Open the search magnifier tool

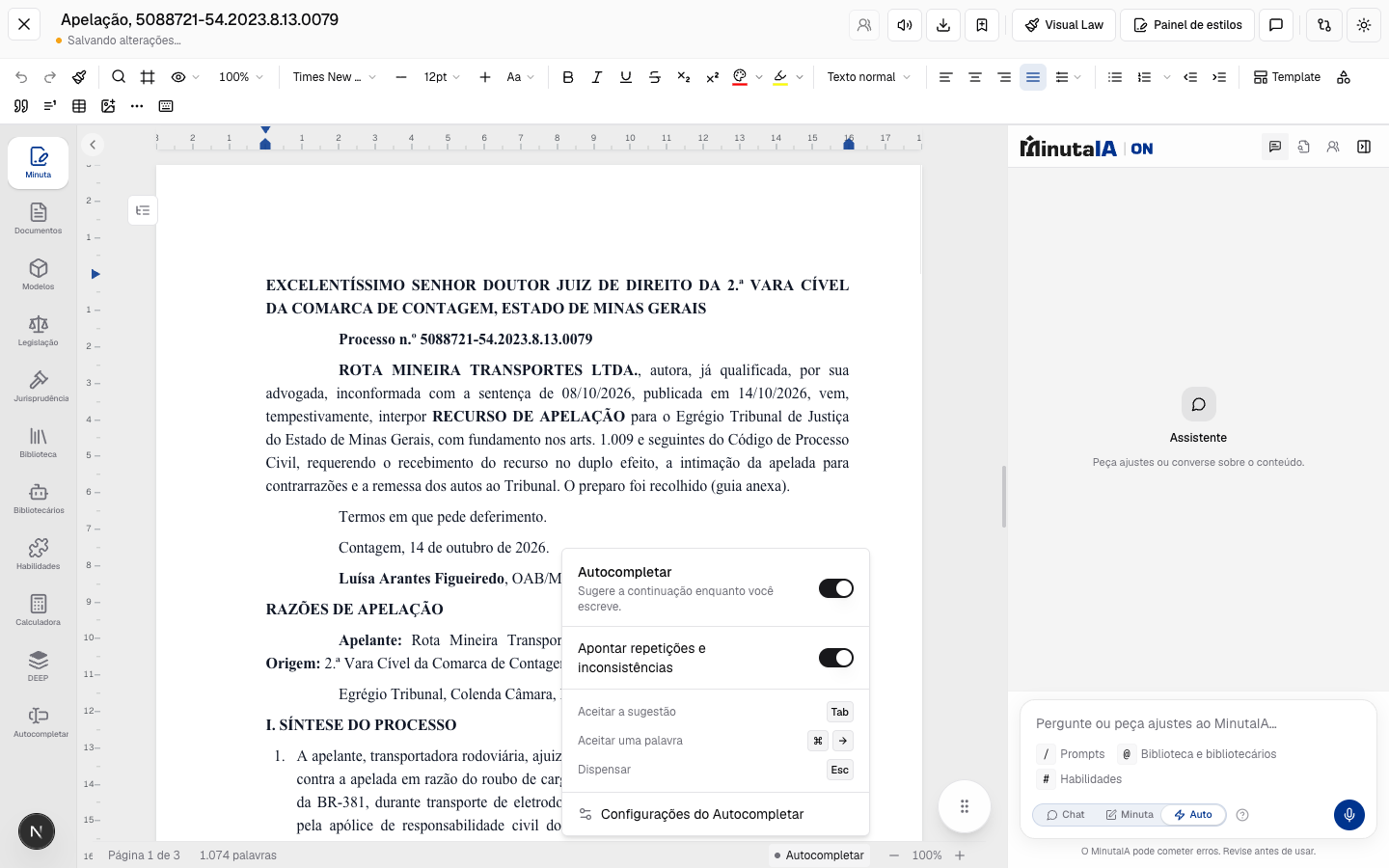(x=119, y=77)
